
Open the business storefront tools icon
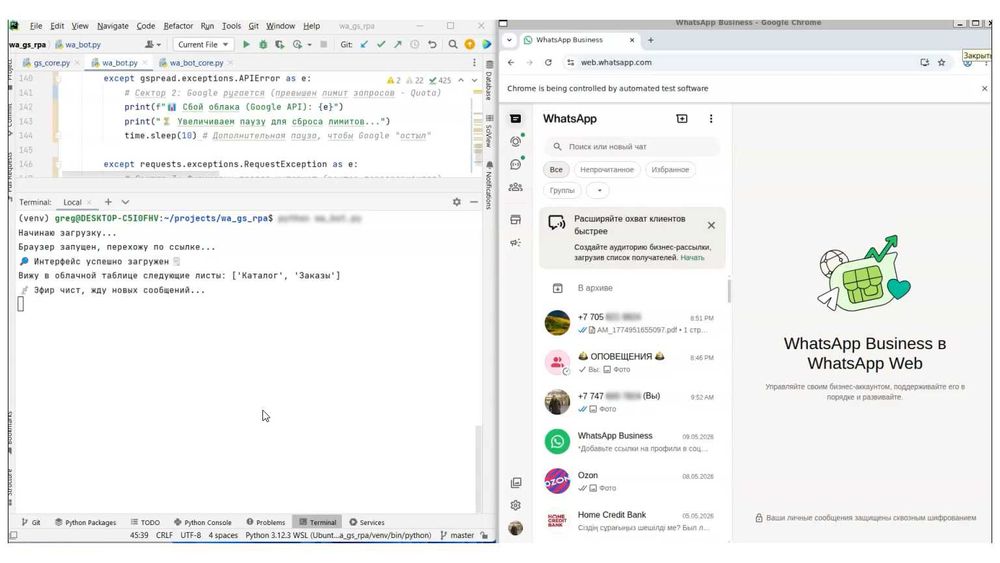(516, 220)
